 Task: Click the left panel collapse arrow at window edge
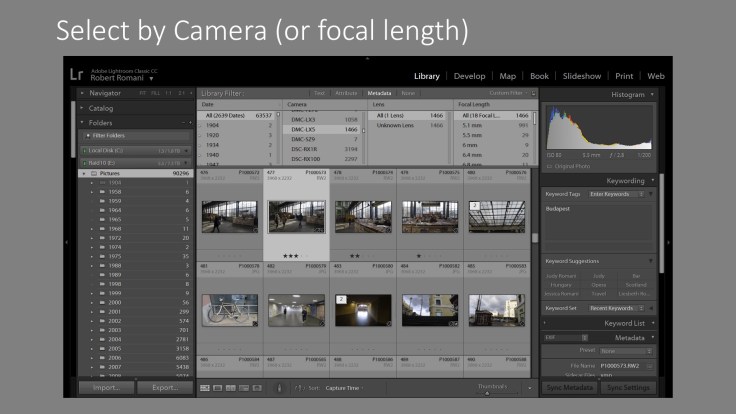(67, 240)
